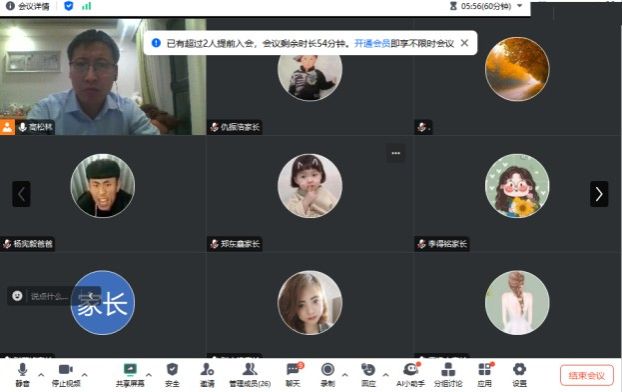Open the Share Screen option
Viewport: 622px width, 392px height.
130,375
